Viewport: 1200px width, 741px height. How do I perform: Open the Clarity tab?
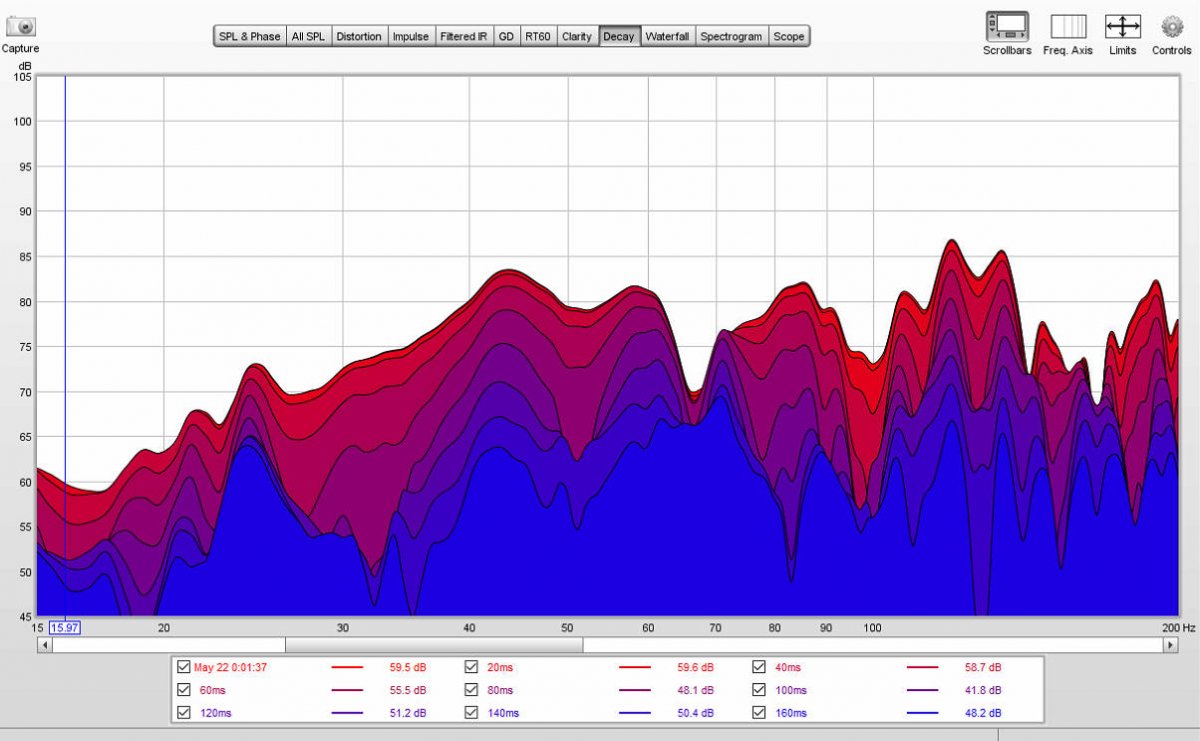577,37
